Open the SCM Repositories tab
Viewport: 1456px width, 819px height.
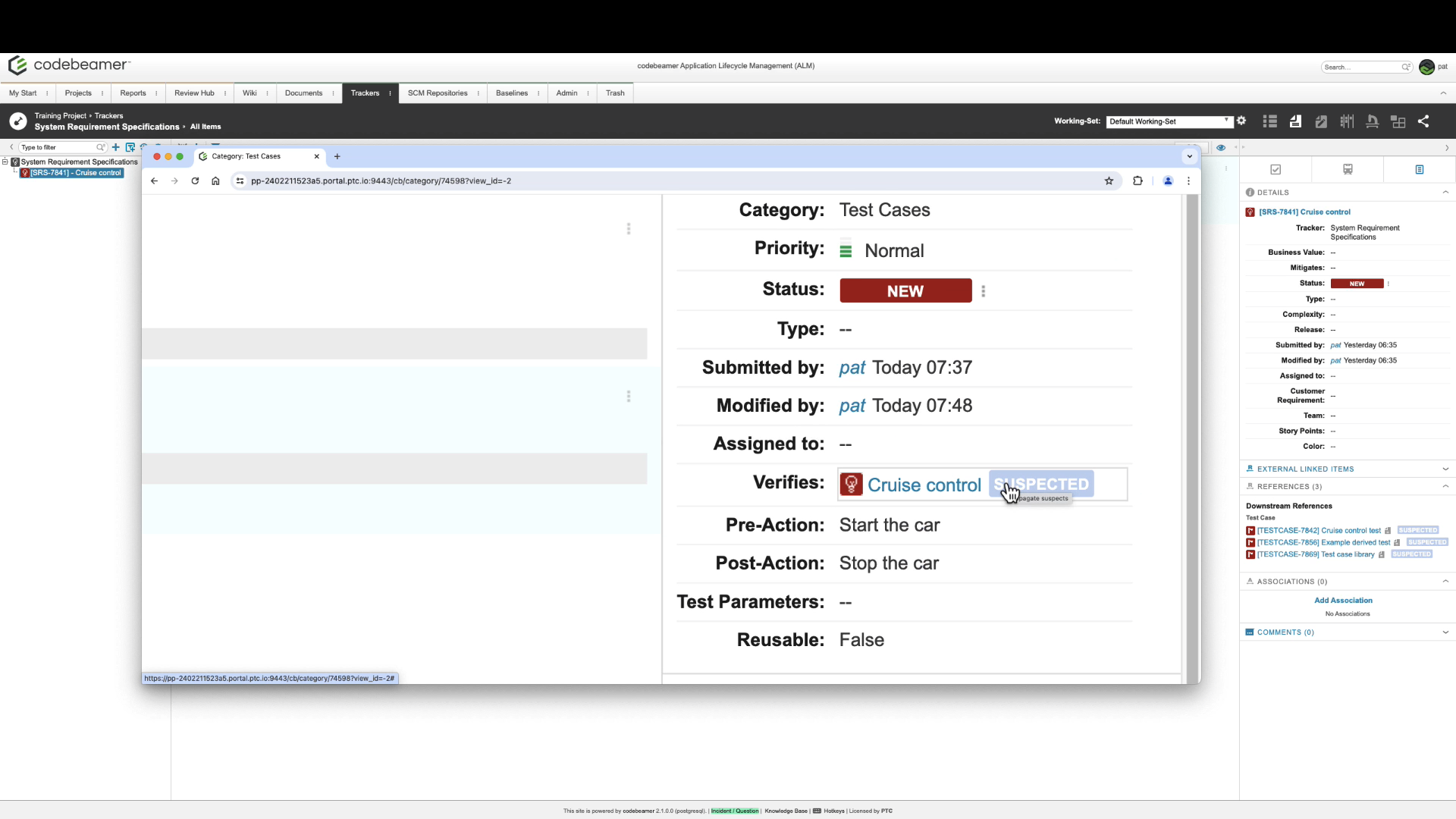pyautogui.click(x=438, y=93)
